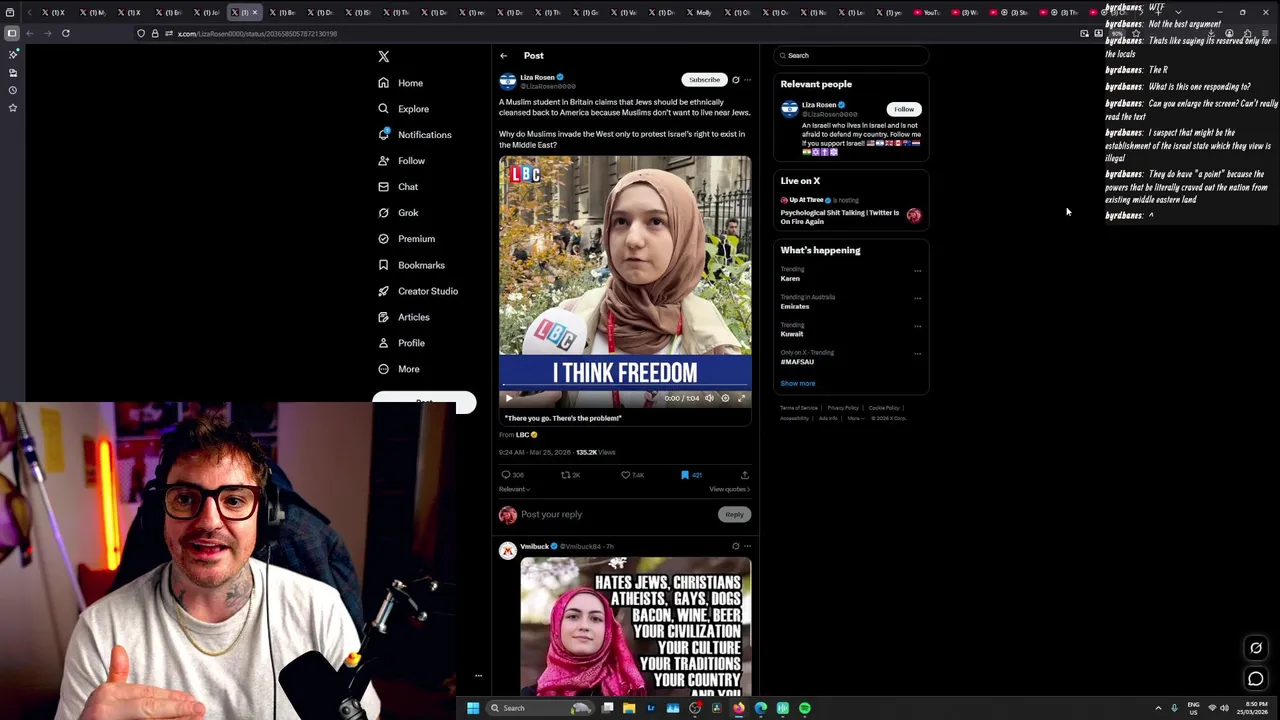Viewport: 1280px width, 720px height.
Task: Open the meme image in Vmibuck's reply
Action: tap(636, 628)
